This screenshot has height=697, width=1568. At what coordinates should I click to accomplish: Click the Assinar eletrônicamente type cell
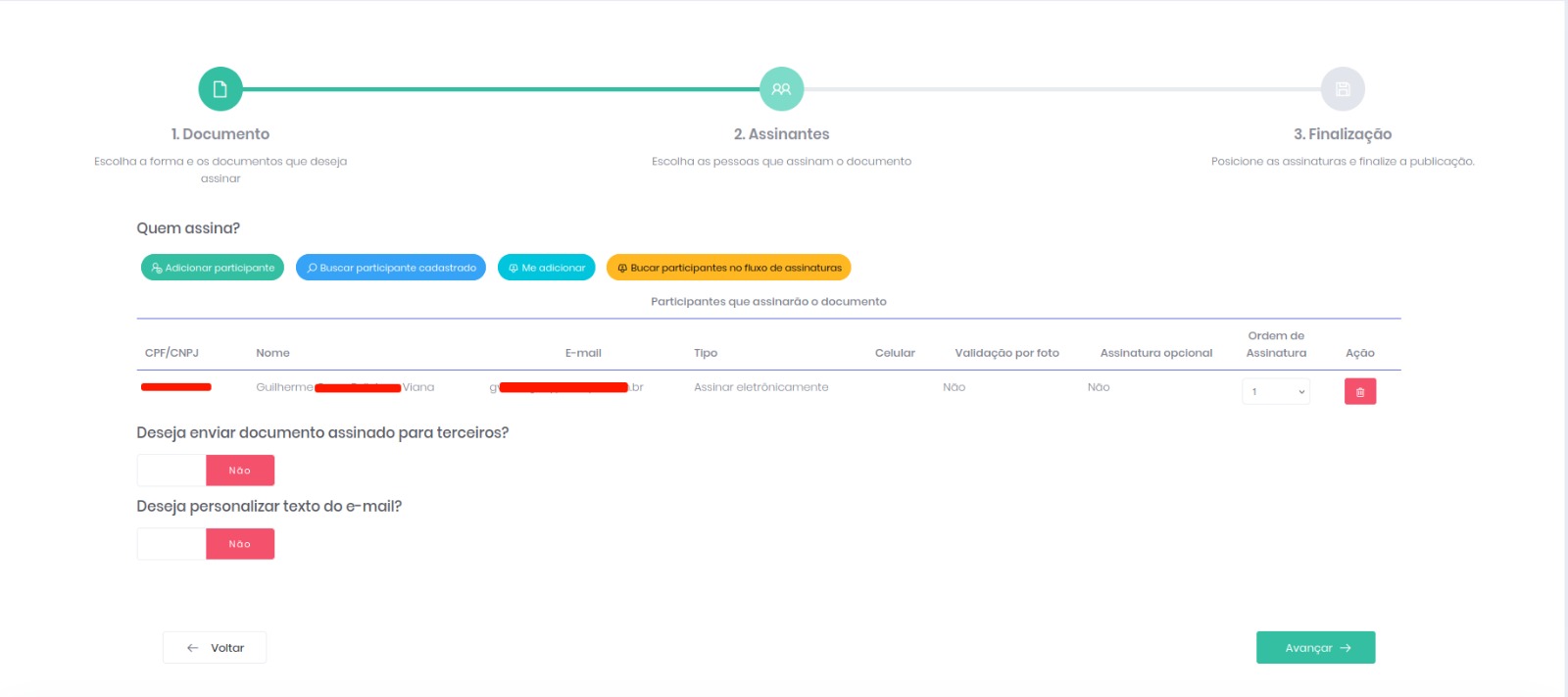[x=760, y=387]
